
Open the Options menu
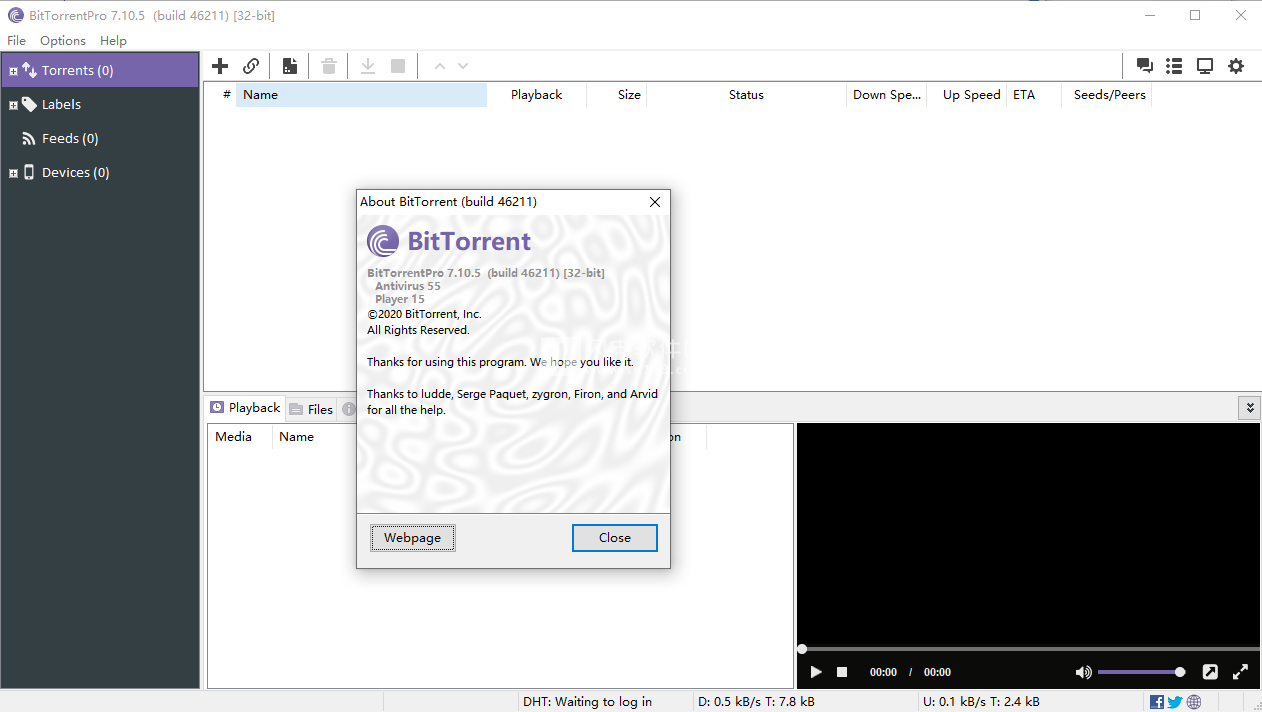(63, 40)
